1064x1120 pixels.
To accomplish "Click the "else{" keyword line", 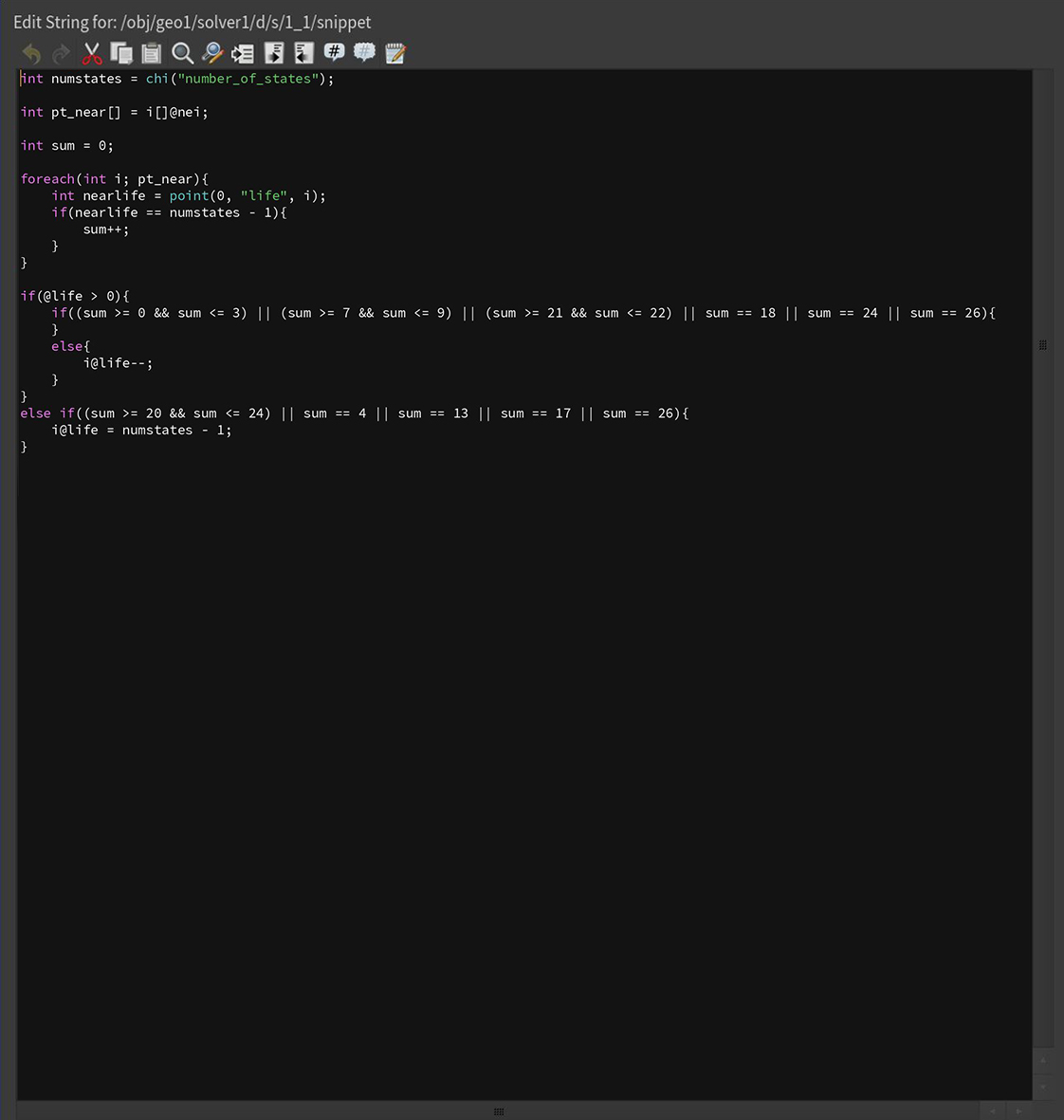I will pyautogui.click(x=71, y=346).
